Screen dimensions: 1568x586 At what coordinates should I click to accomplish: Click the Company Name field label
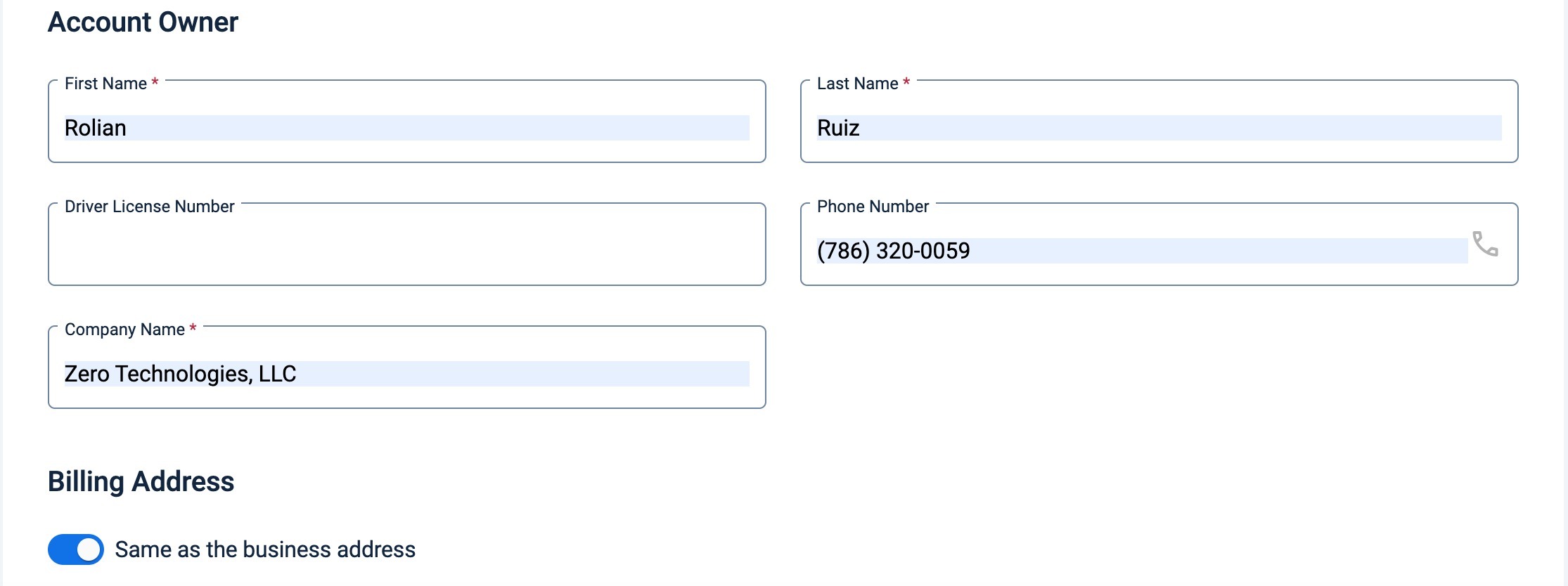pos(124,330)
